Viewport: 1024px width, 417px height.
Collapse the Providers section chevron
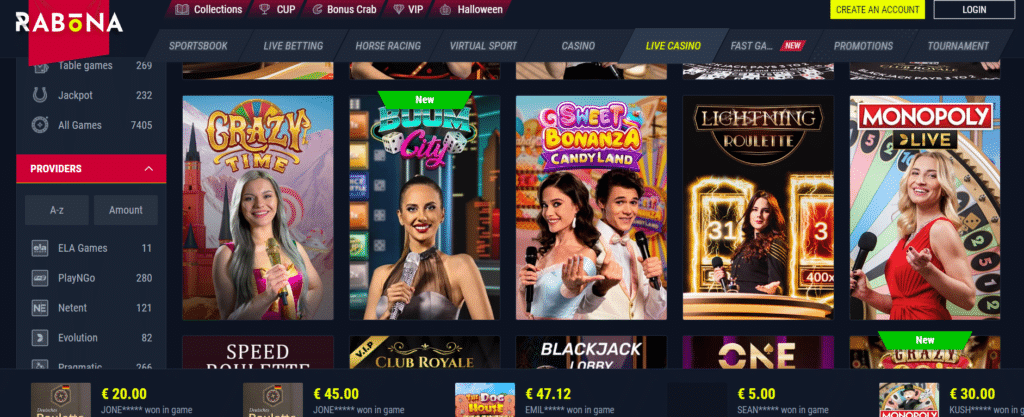point(149,169)
